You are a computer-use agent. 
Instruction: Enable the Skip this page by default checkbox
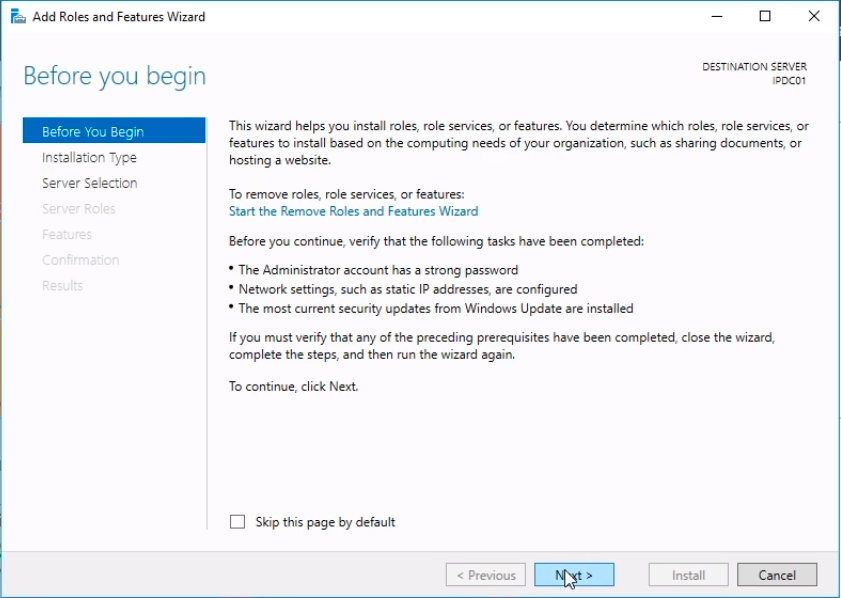click(x=238, y=522)
